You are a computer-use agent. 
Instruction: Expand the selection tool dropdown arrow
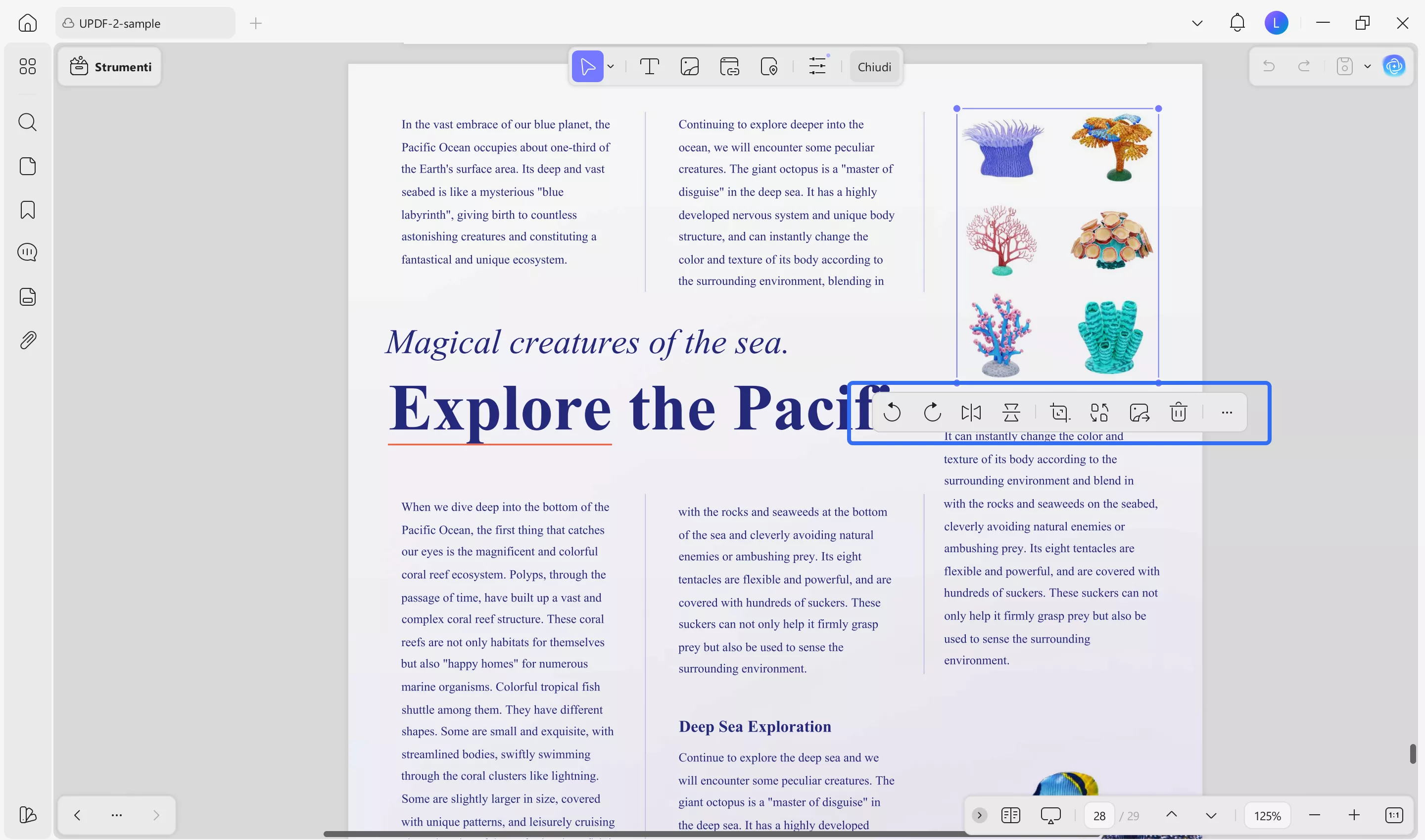click(x=610, y=67)
